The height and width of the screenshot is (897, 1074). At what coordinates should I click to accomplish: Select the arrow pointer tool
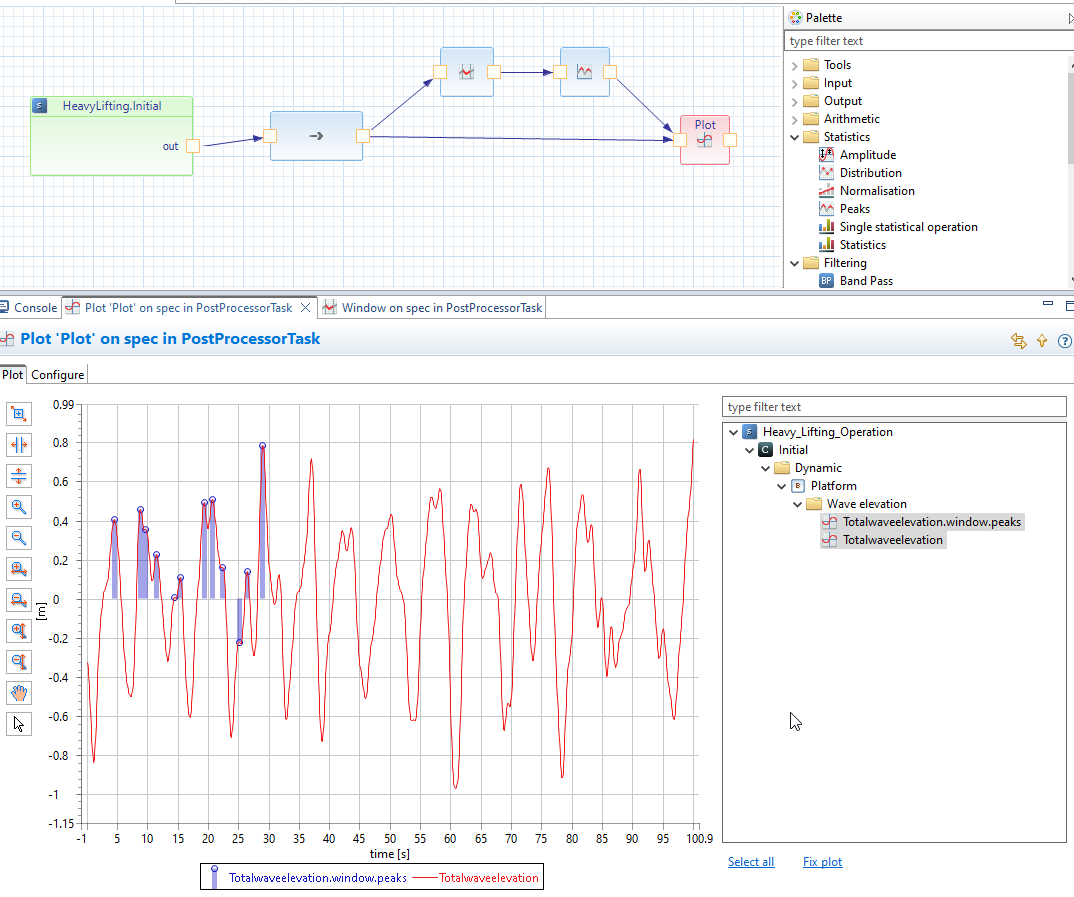coord(18,724)
